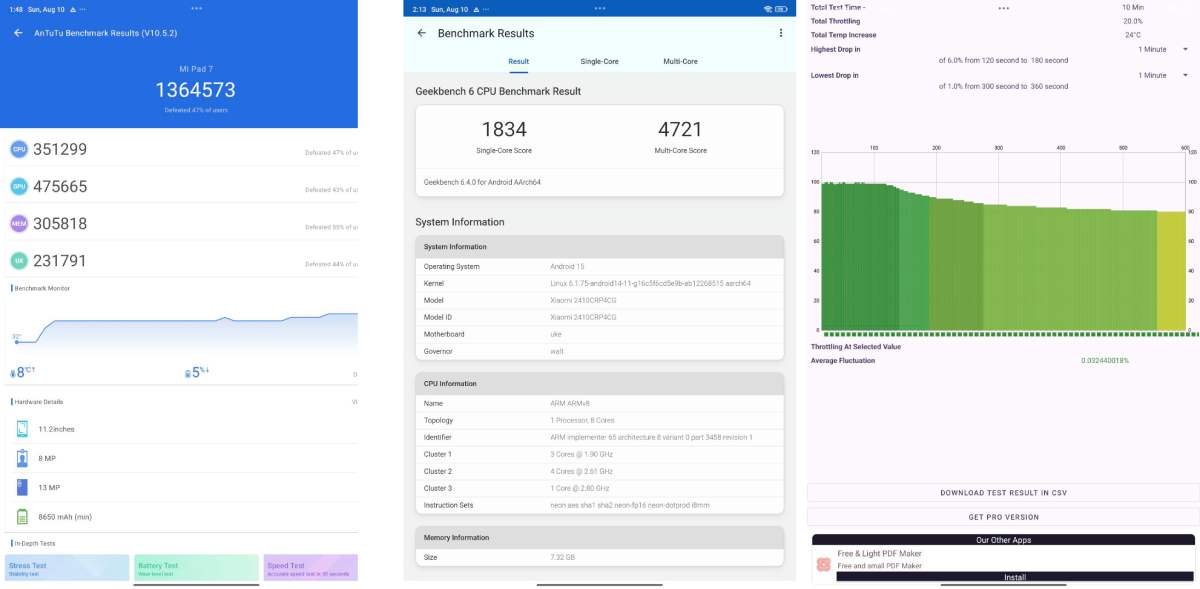Image resolution: width=1200 pixels, height=589 pixels.
Task: Tap the temperature thermometer icon beside 8°C
Action: pos(13,373)
